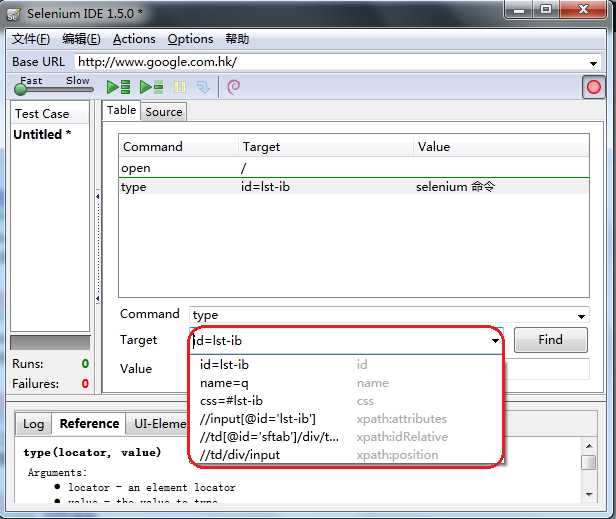Click the reference pane scrollbar thumb

click(x=588, y=462)
